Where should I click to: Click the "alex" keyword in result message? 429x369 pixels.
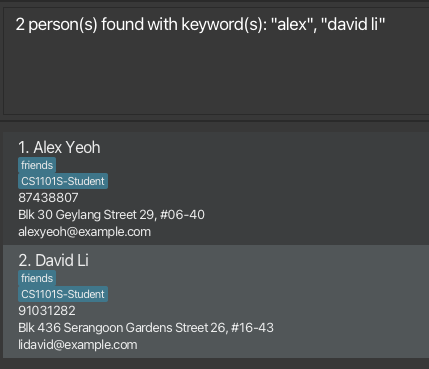292,25
